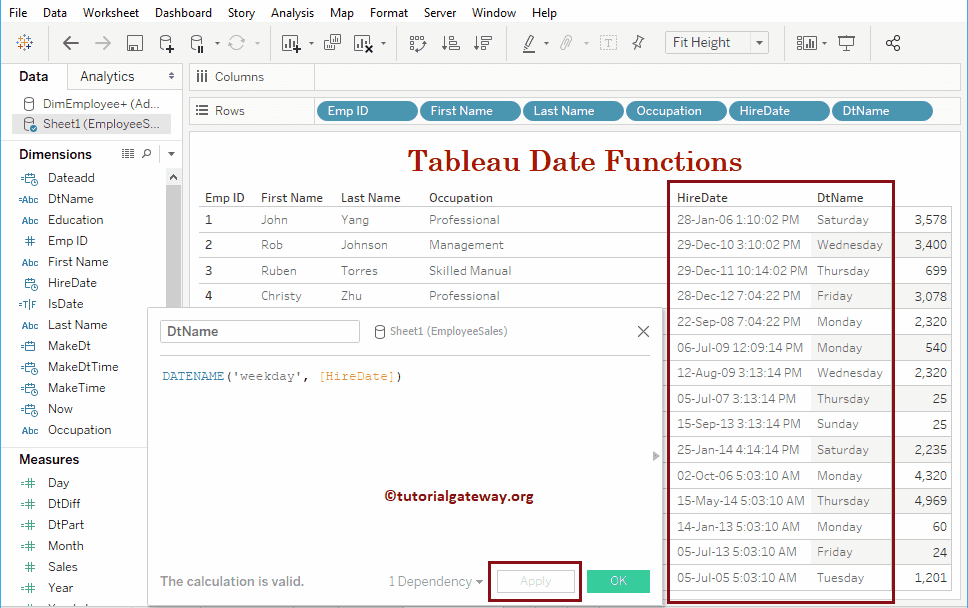Open the Show/Hide Cards dropdown arrow

pos(825,43)
